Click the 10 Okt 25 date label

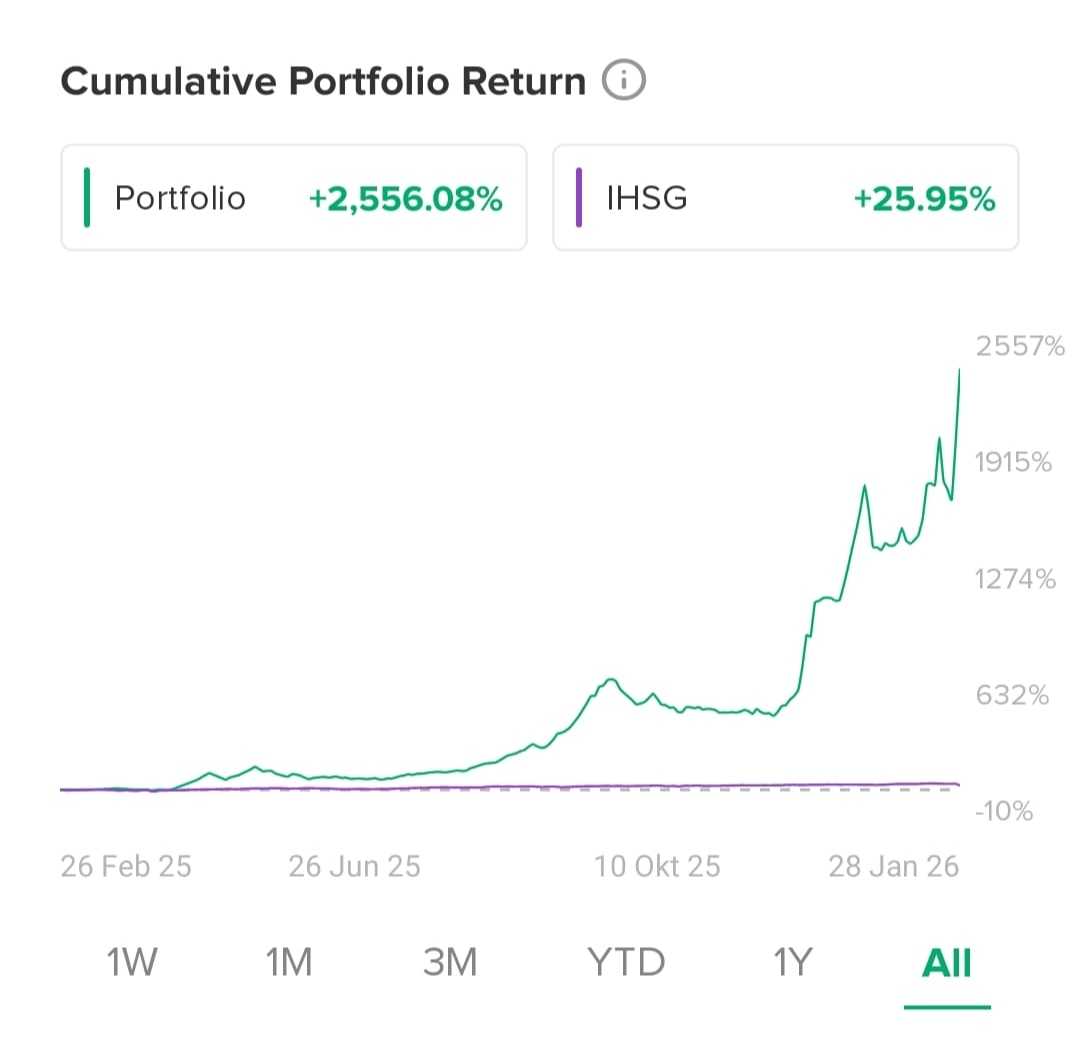pyautogui.click(x=657, y=865)
